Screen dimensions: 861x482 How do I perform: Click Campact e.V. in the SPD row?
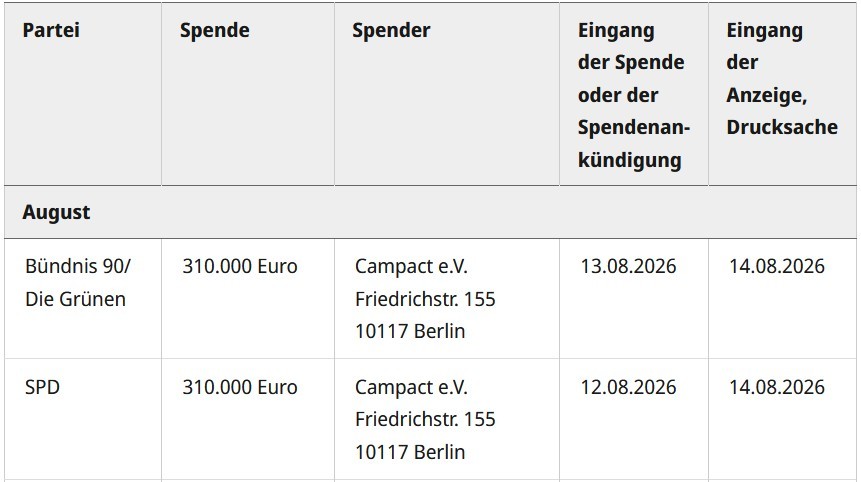411,387
